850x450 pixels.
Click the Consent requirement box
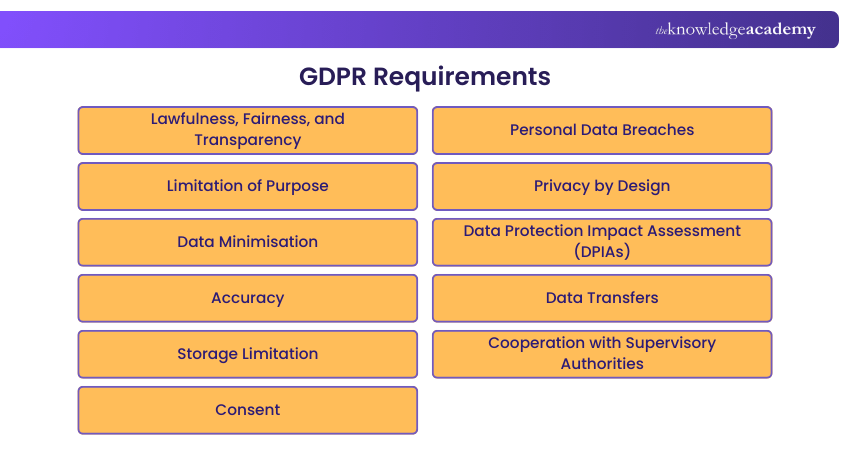tap(247, 410)
